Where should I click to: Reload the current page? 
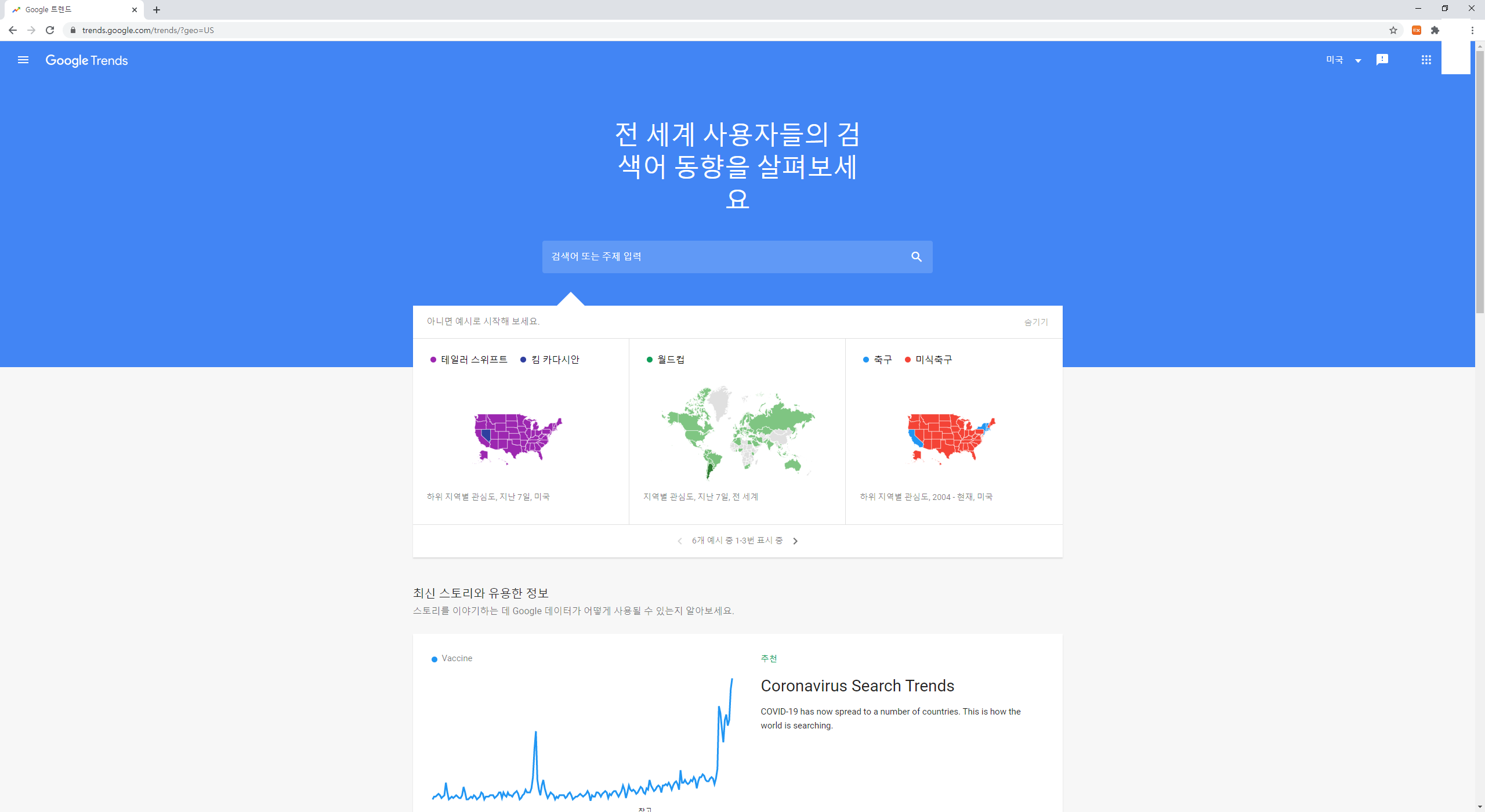click(50, 30)
